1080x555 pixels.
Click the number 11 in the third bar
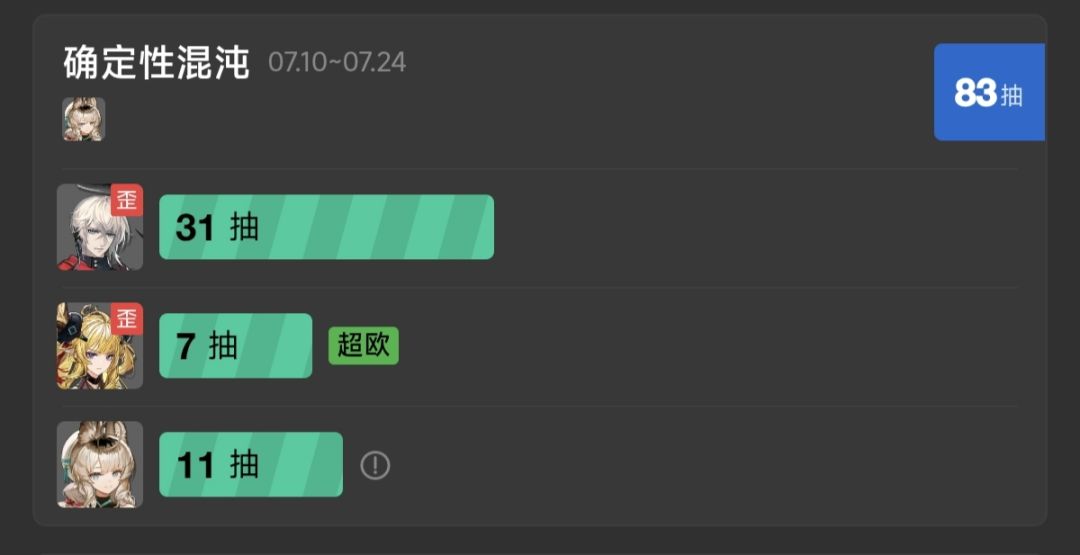(196, 465)
